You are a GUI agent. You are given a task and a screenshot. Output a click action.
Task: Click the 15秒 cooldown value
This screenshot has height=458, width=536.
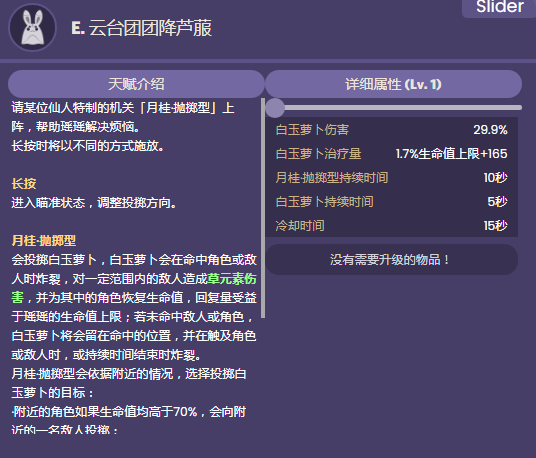point(495,226)
